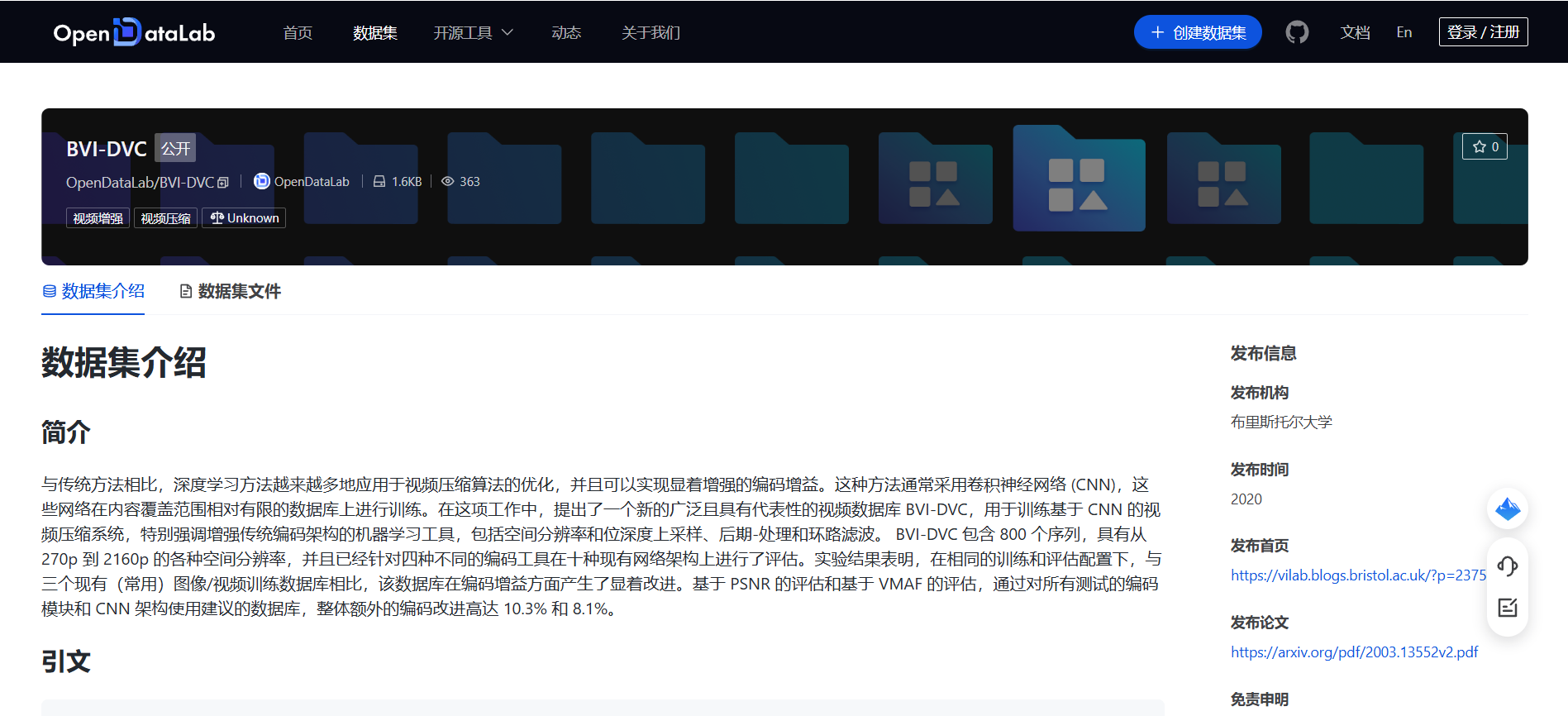Click the 2020 release year text
The width and height of the screenshot is (1568, 716).
1246,499
